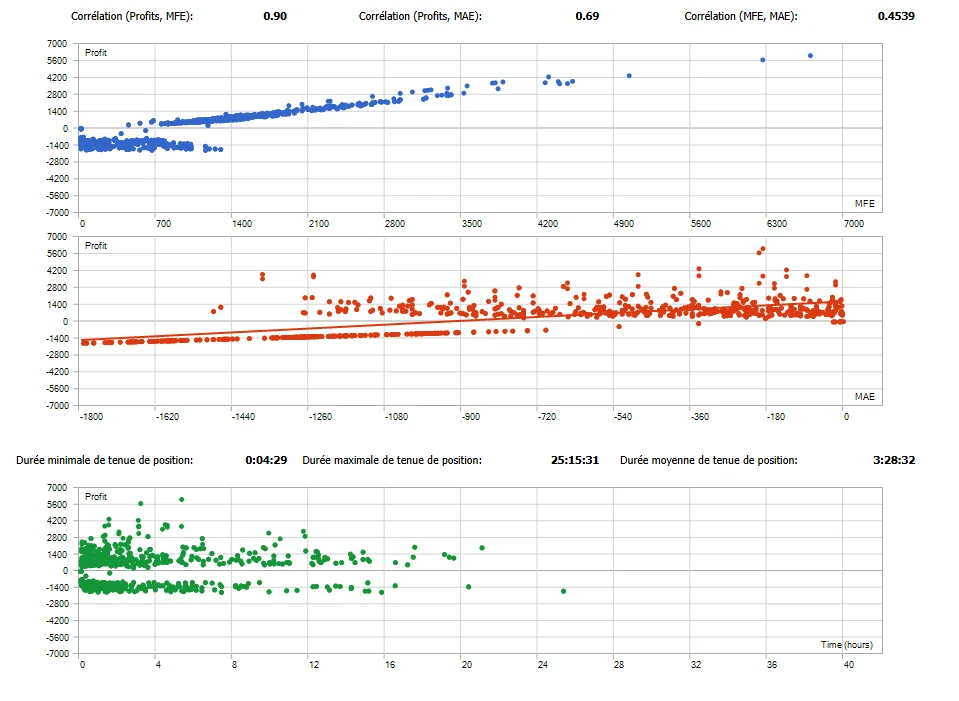Select the minimum holding duration value 0:04:29
The image size is (959, 701).
click(266, 460)
